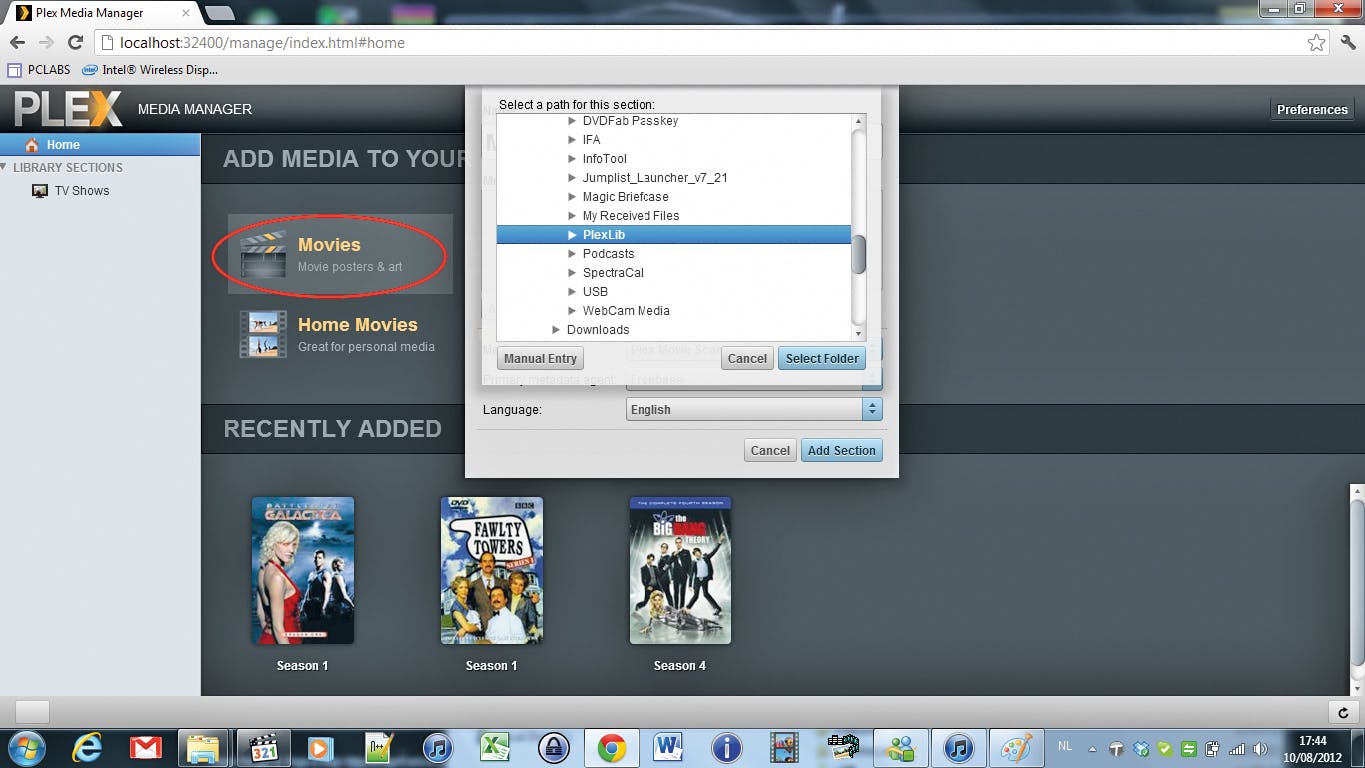Click the browser forward arrow
1365x768 pixels.
[46, 43]
